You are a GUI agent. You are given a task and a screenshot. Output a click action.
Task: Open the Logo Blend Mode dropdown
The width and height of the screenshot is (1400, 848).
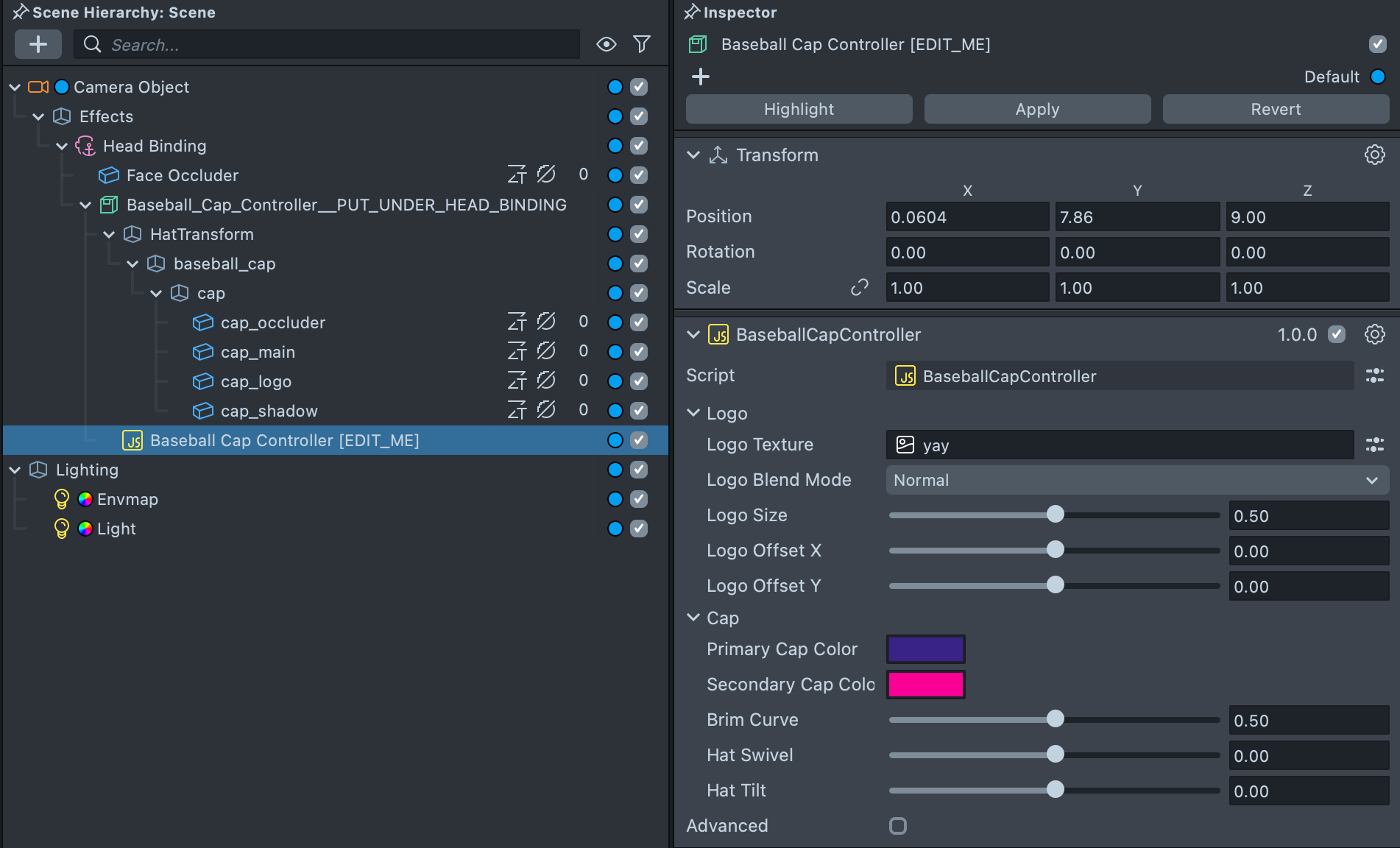(1136, 480)
